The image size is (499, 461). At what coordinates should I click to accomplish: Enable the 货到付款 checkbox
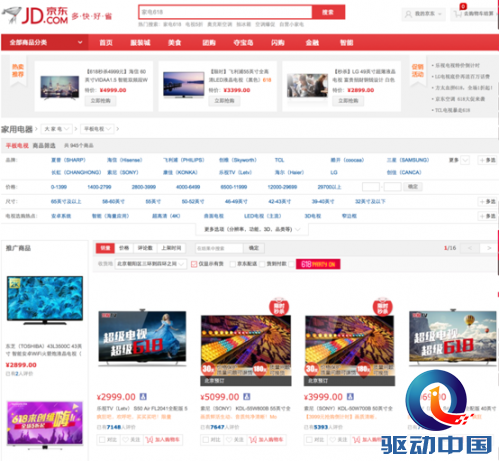(262, 264)
